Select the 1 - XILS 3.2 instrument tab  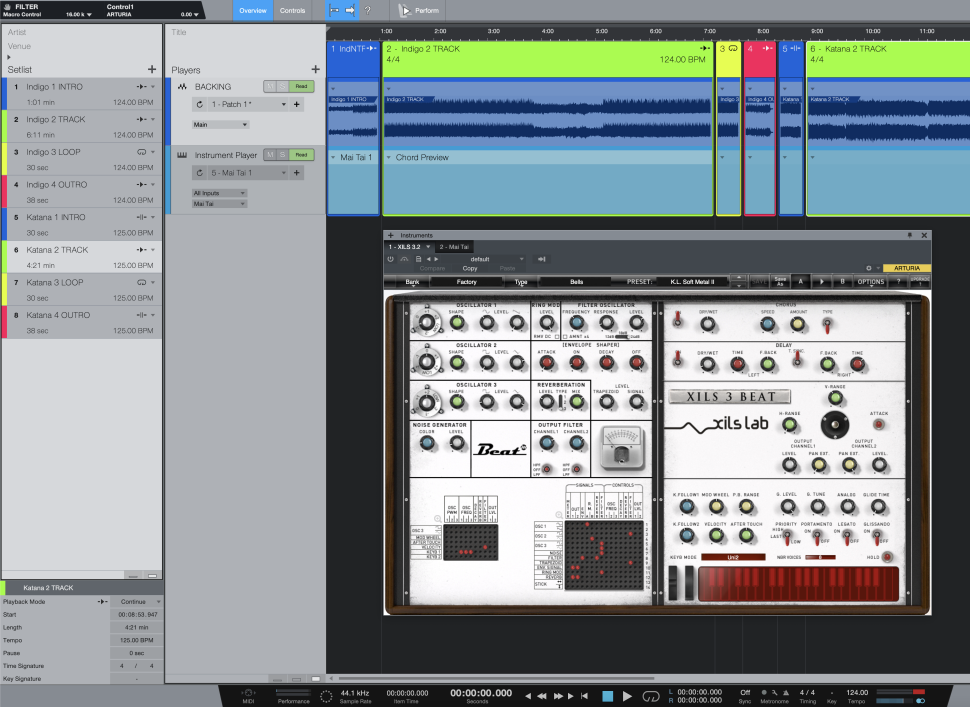coord(409,247)
